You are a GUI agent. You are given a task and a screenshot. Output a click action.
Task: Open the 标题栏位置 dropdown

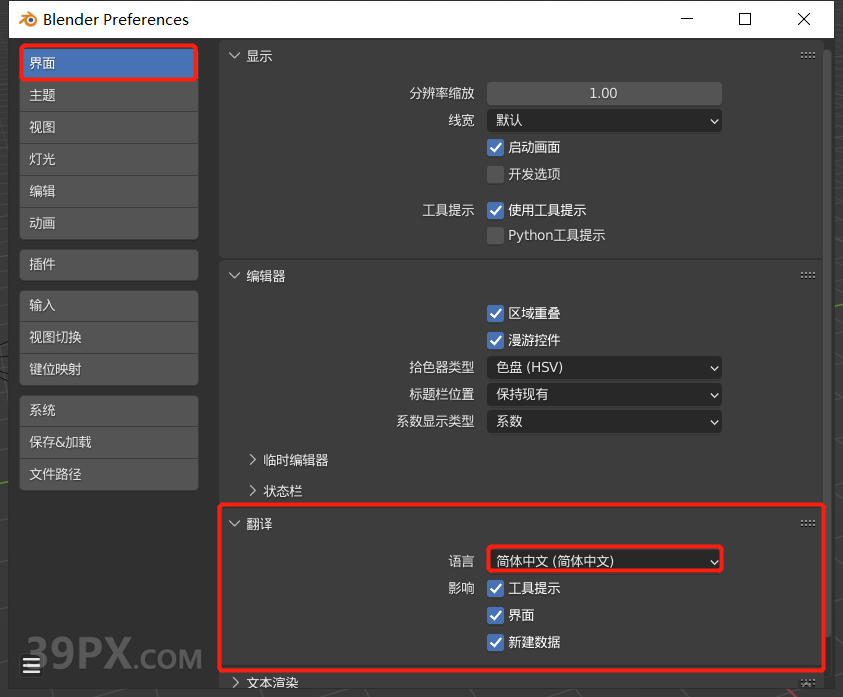pos(604,394)
